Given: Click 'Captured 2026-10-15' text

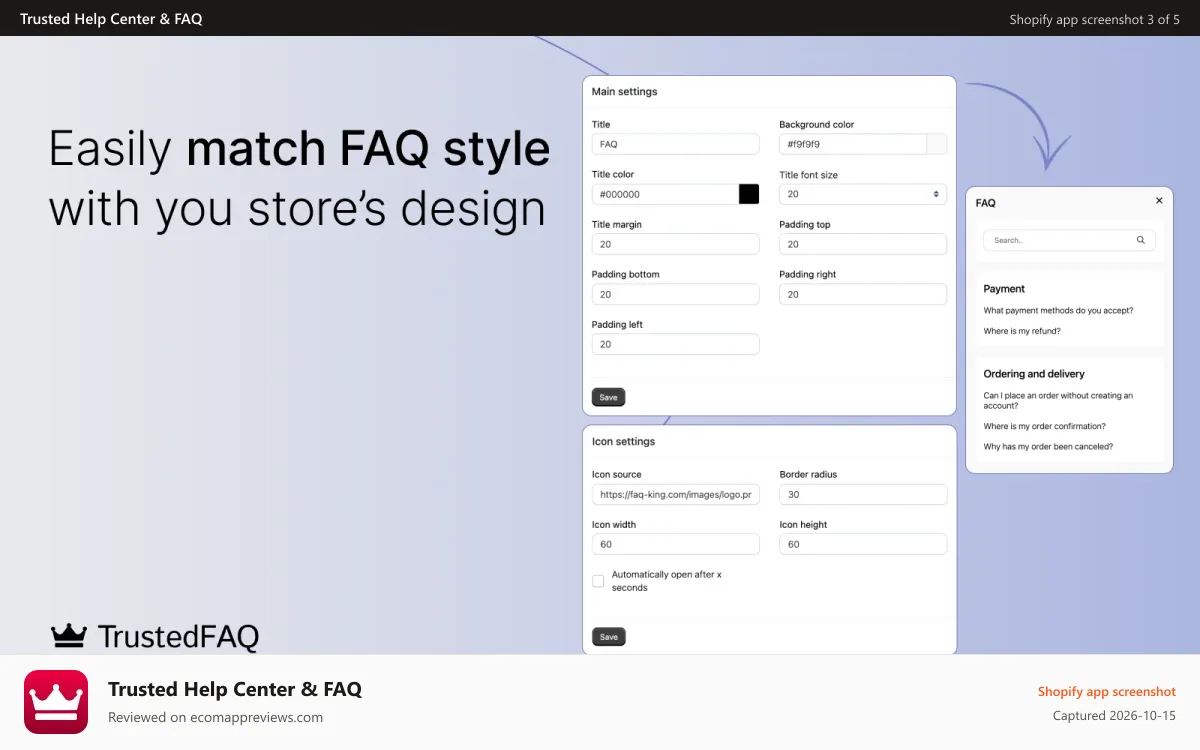Looking at the screenshot, I should [1114, 716].
